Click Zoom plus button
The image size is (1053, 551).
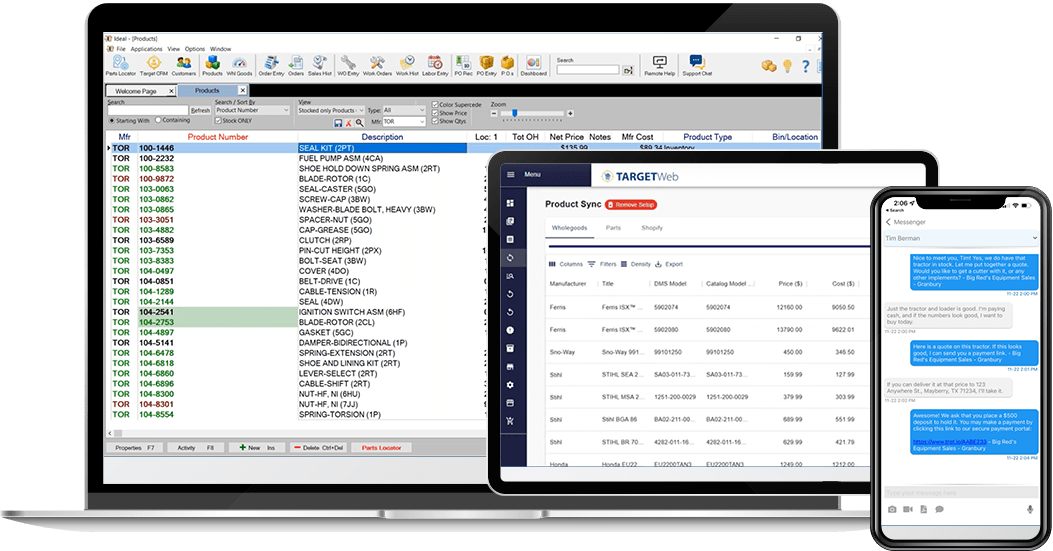coord(570,114)
